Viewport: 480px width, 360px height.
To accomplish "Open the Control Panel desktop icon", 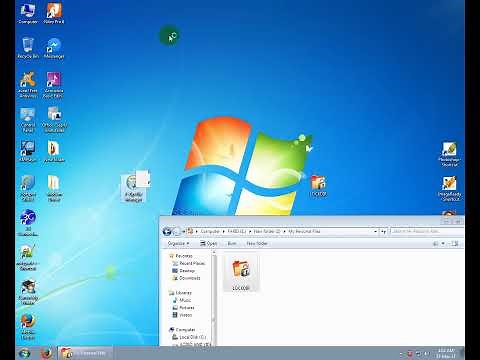I will [28, 120].
